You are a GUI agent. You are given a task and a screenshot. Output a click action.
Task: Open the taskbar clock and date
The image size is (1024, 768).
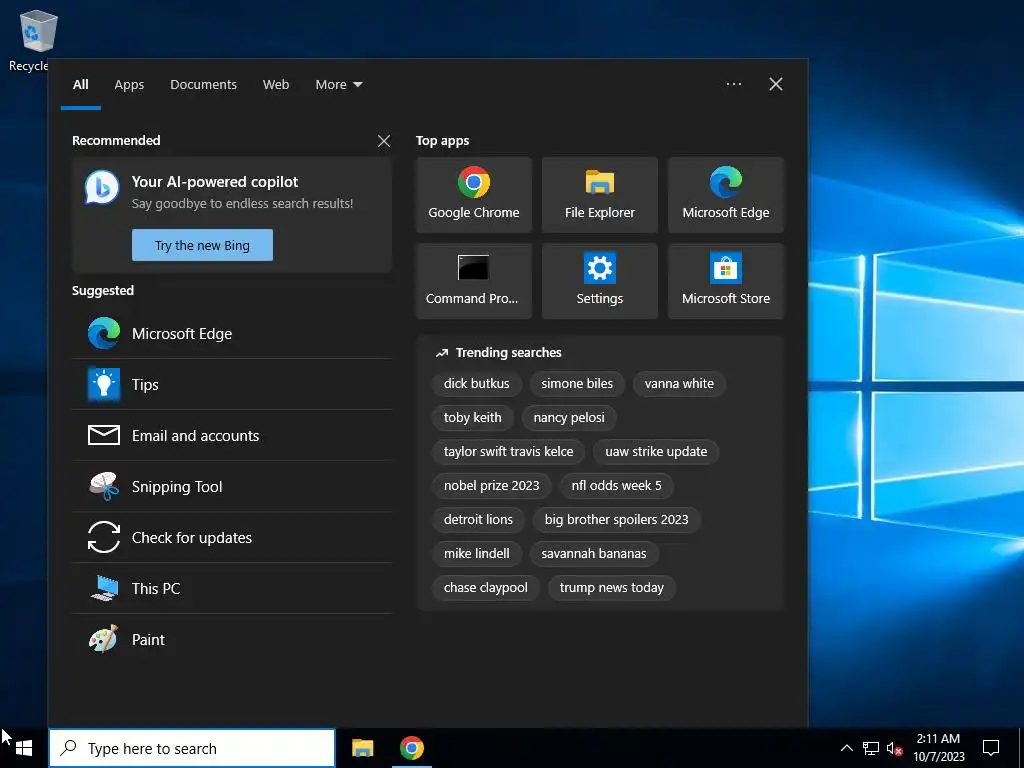[x=938, y=748]
